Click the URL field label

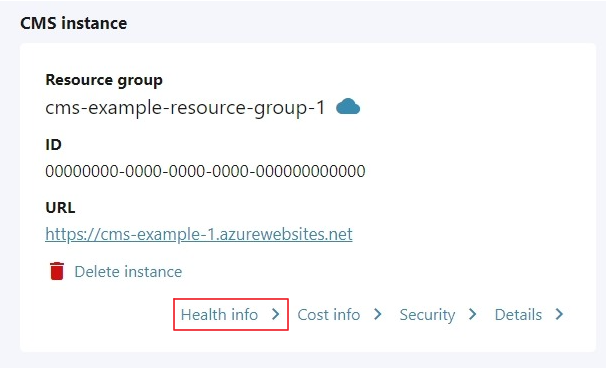60,208
